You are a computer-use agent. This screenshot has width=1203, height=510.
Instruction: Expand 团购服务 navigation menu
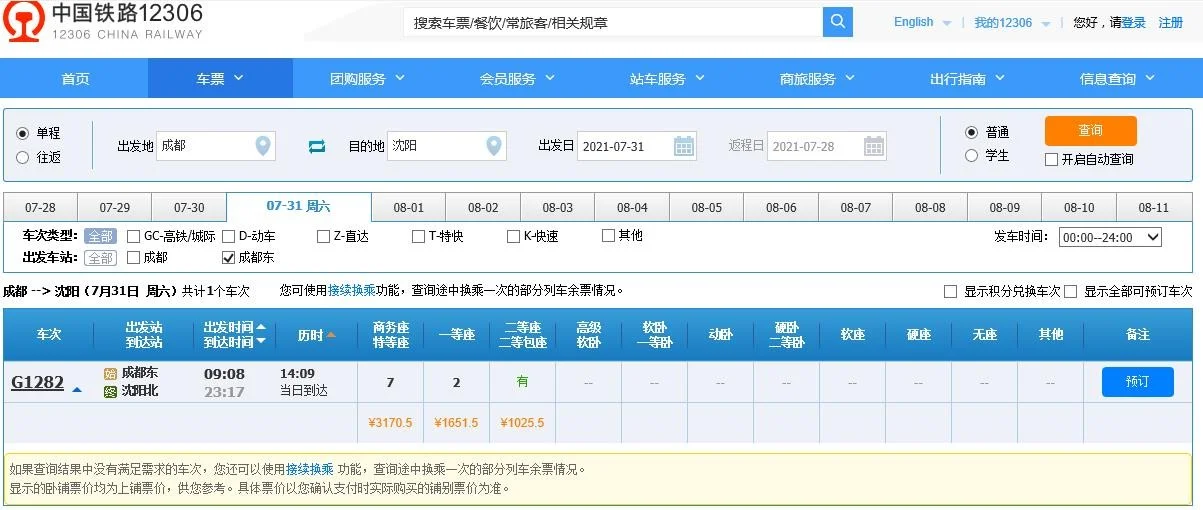(x=368, y=79)
